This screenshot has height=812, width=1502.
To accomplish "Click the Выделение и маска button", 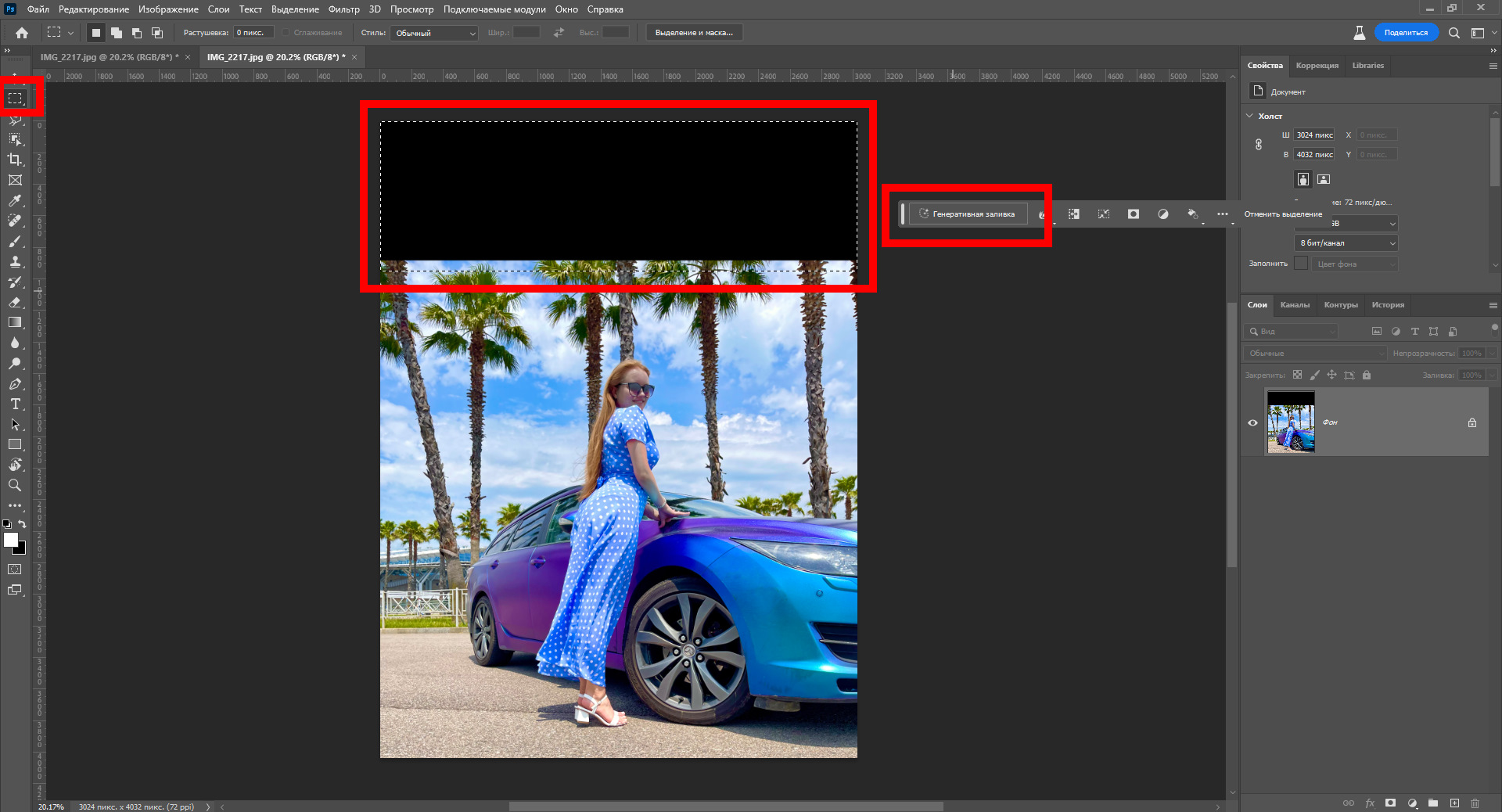I will [694, 33].
